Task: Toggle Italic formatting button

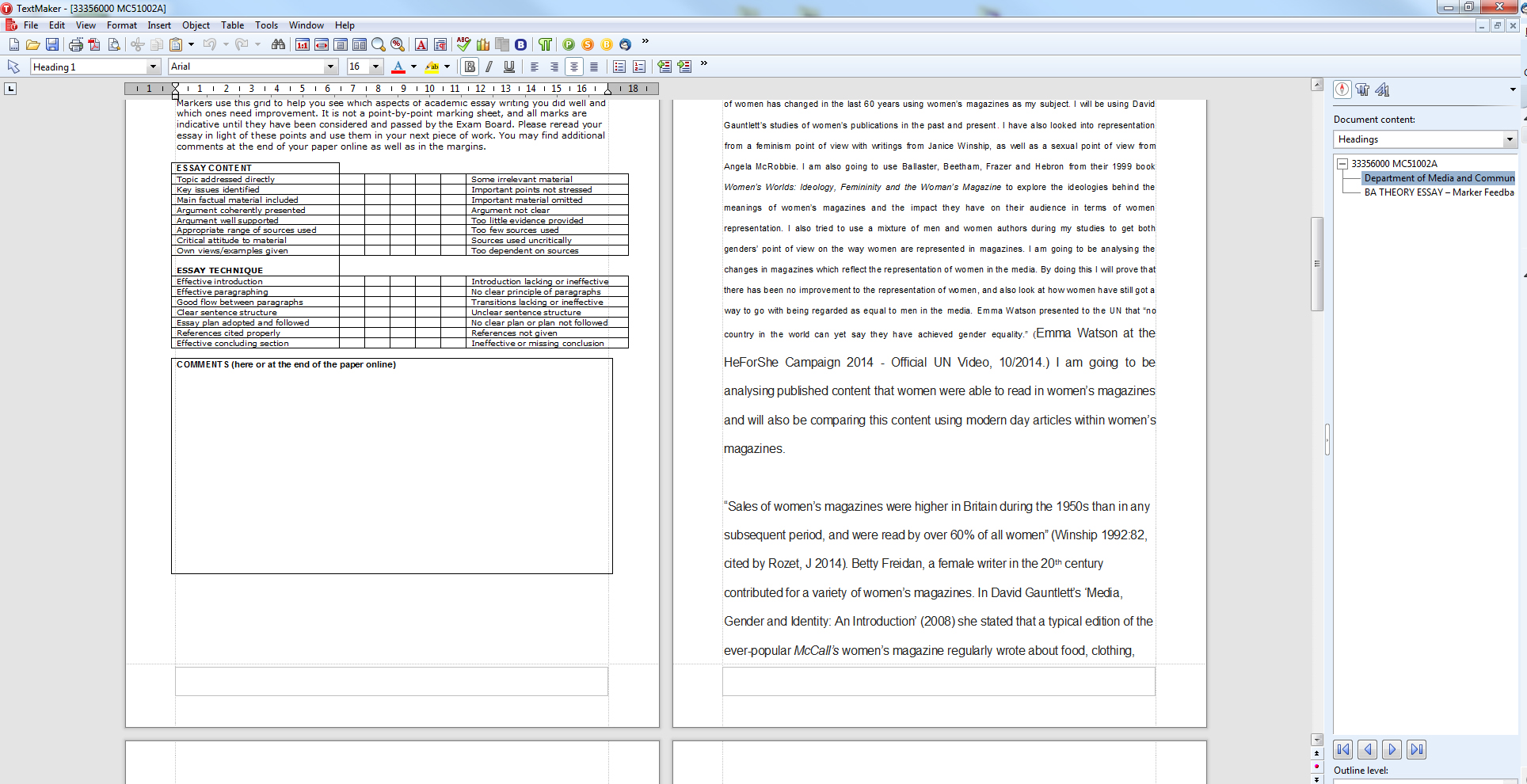Action: point(489,67)
